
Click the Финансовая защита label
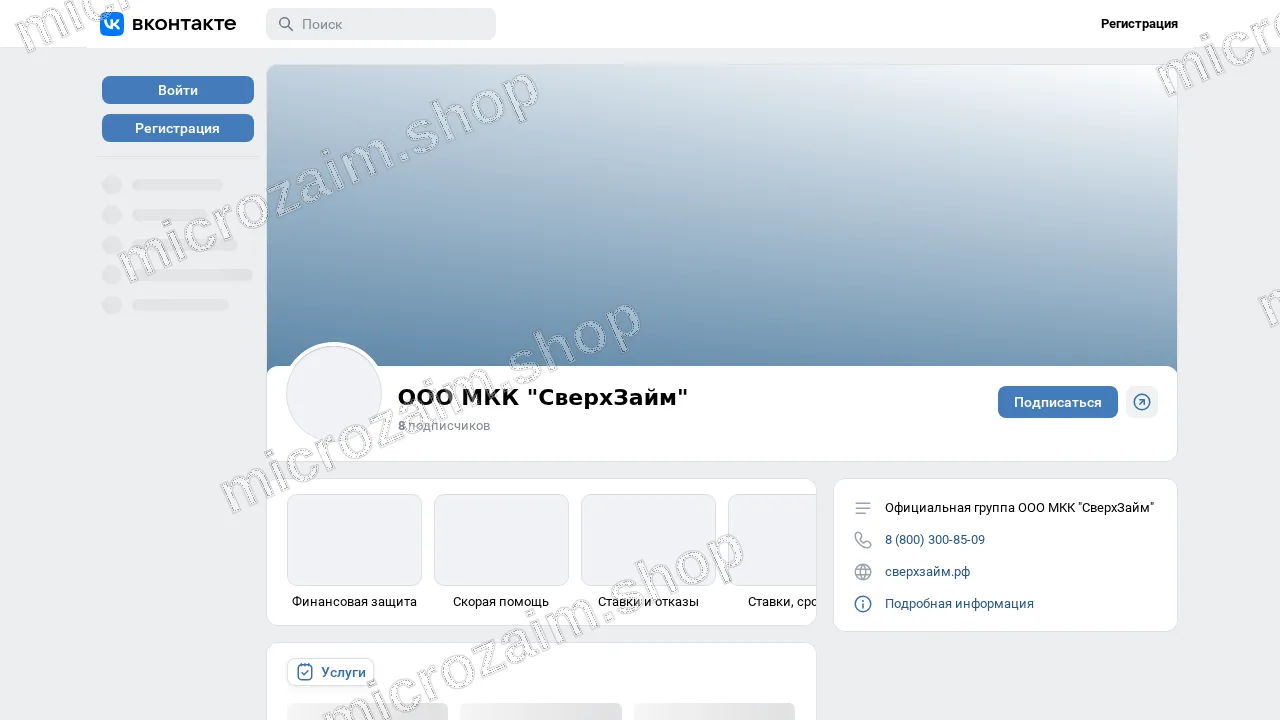coord(354,602)
